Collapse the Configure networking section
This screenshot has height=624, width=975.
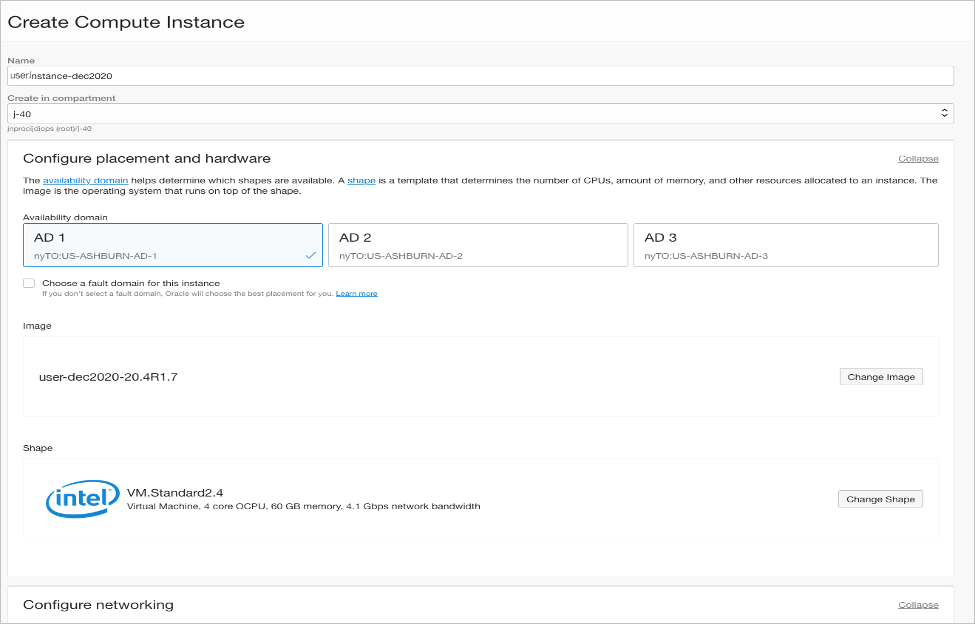917,605
